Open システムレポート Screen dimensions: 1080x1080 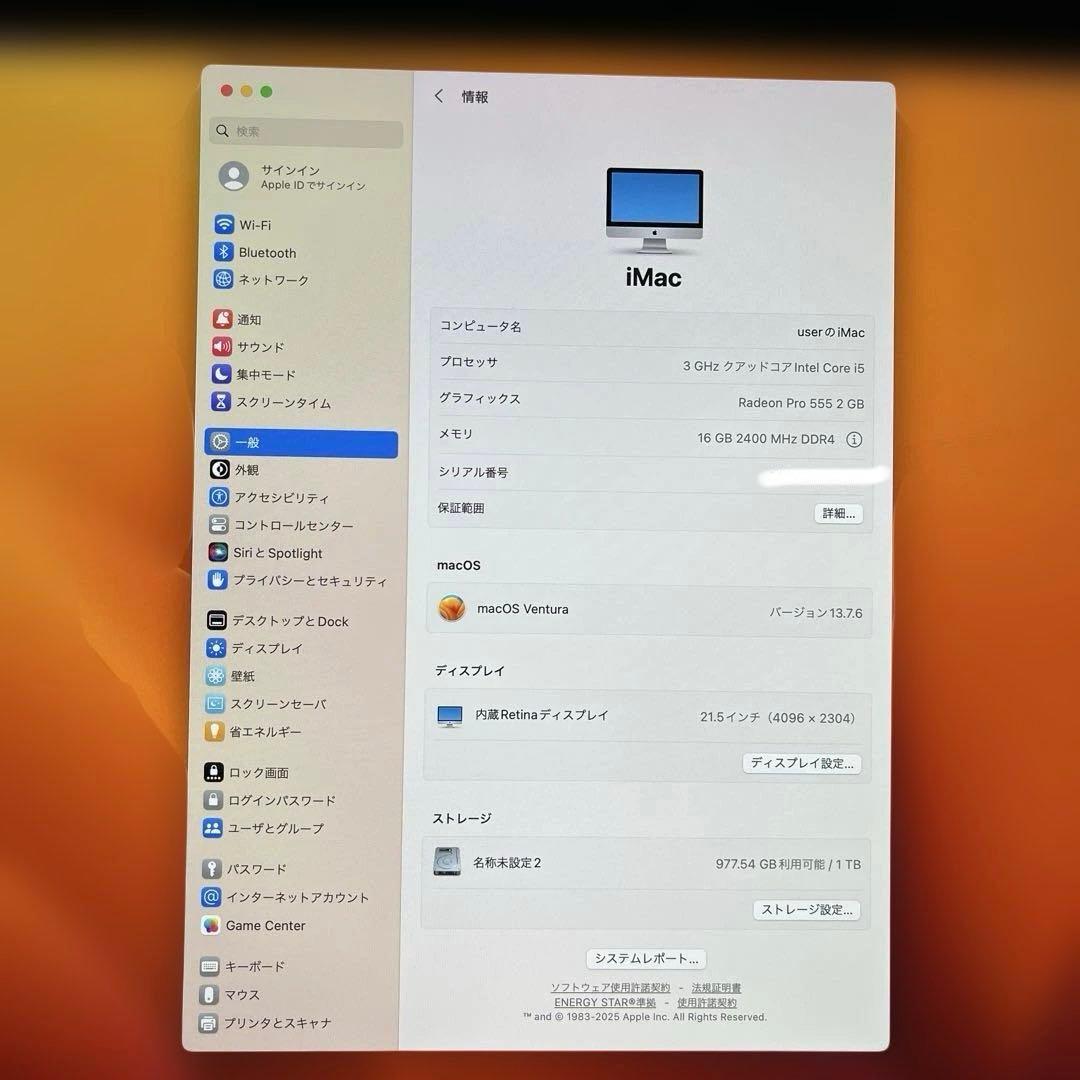(x=645, y=958)
